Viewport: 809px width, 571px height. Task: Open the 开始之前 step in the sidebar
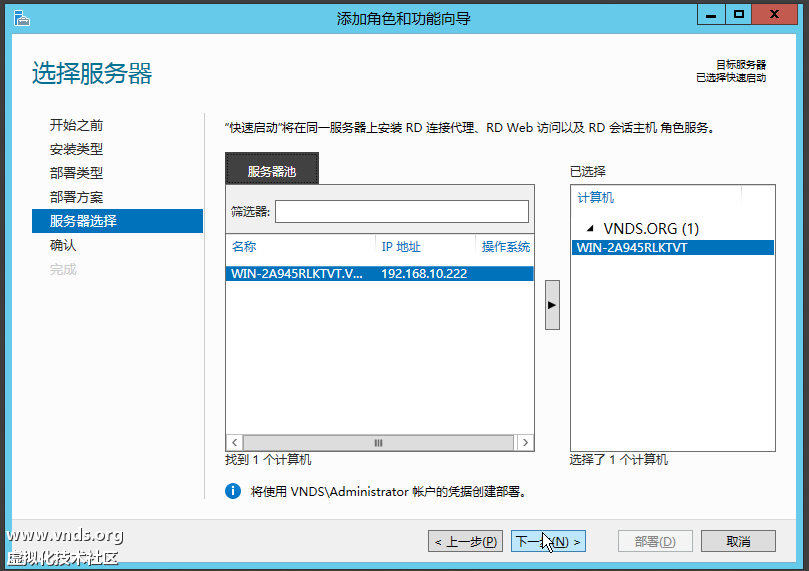tap(76, 125)
